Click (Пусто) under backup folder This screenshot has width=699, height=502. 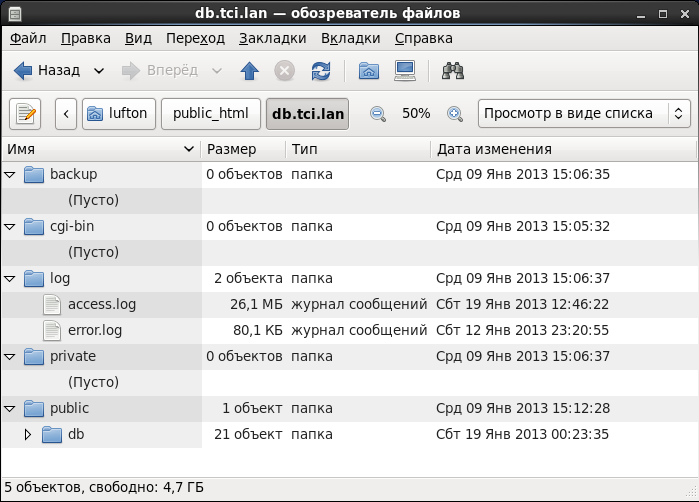coord(94,200)
